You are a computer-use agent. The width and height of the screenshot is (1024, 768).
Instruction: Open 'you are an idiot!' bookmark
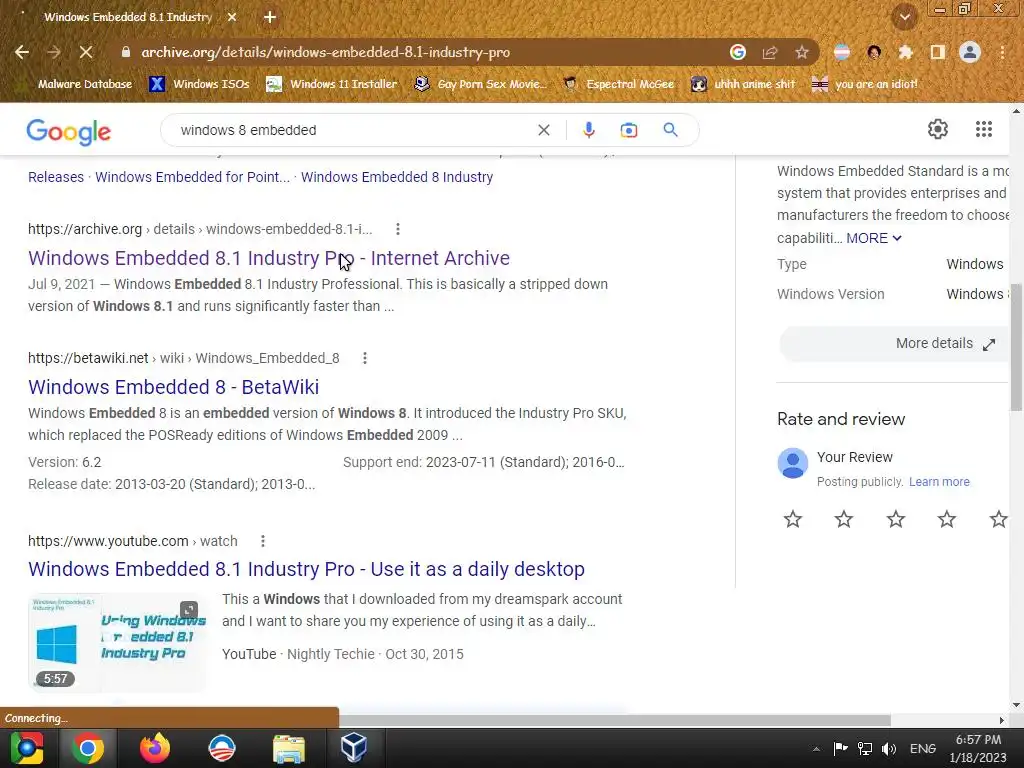(x=865, y=84)
